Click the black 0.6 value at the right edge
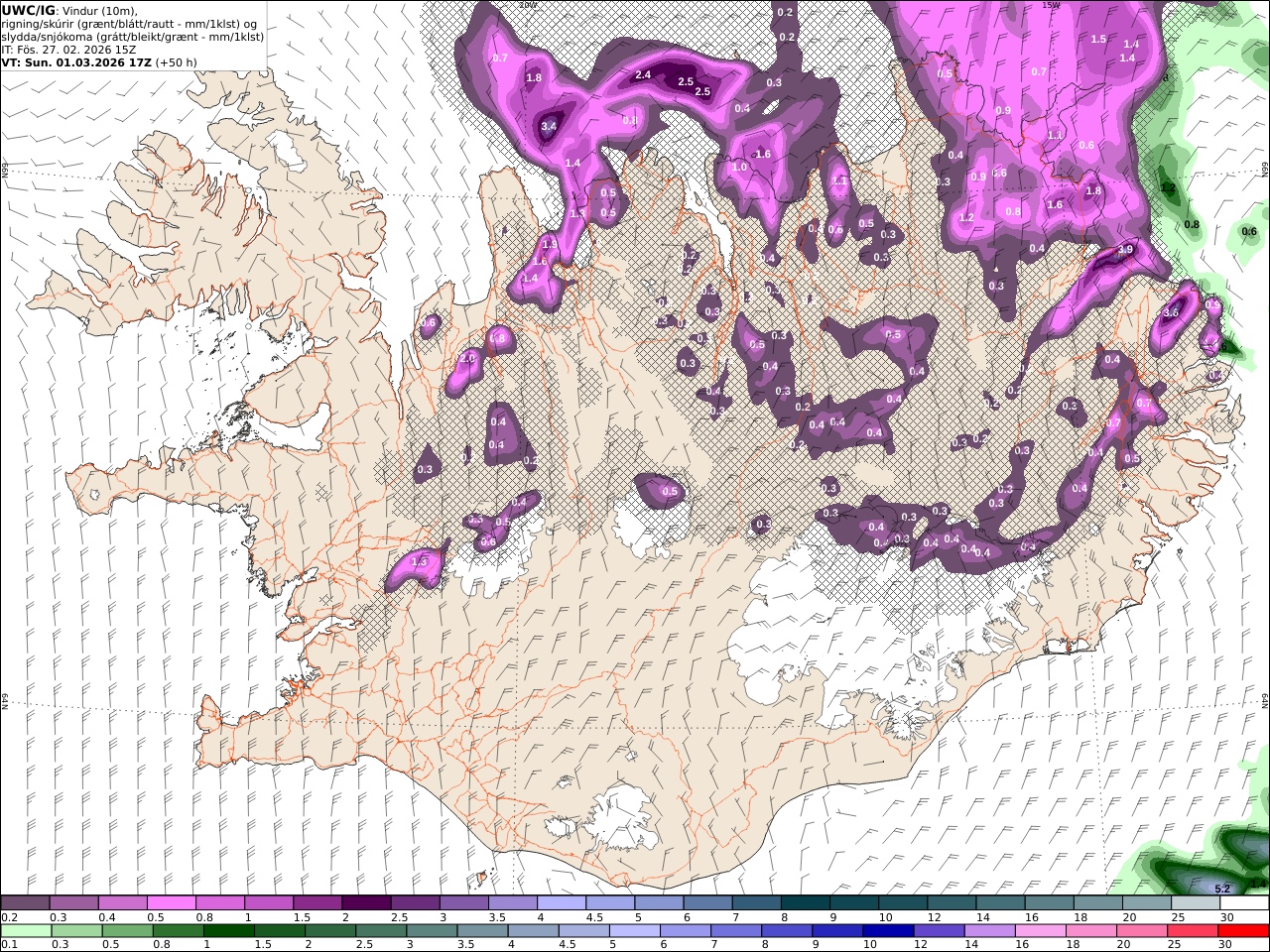Image resolution: width=1270 pixels, height=952 pixels. click(x=1249, y=231)
